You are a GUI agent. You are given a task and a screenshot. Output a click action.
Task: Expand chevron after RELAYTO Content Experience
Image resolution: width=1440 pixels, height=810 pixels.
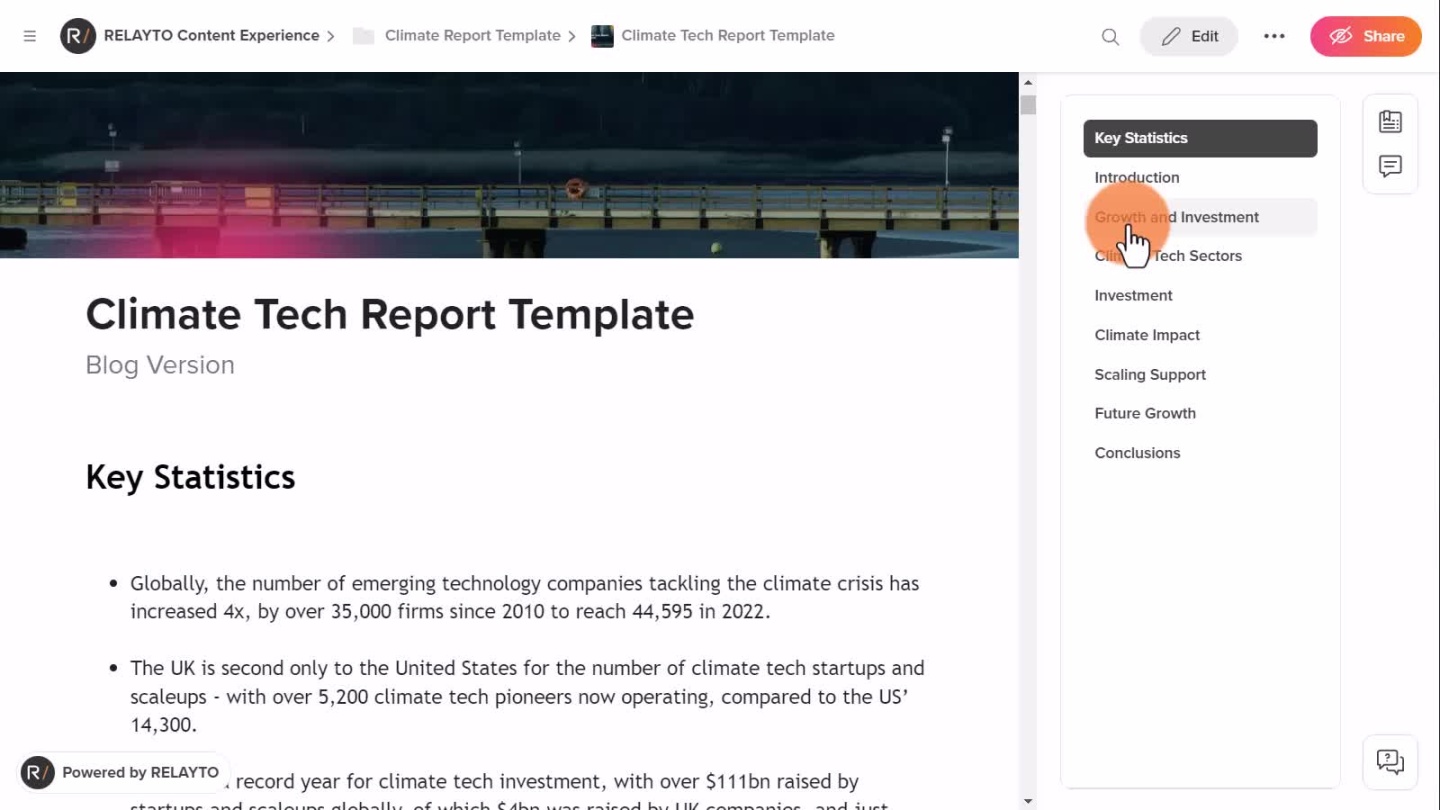click(x=330, y=36)
